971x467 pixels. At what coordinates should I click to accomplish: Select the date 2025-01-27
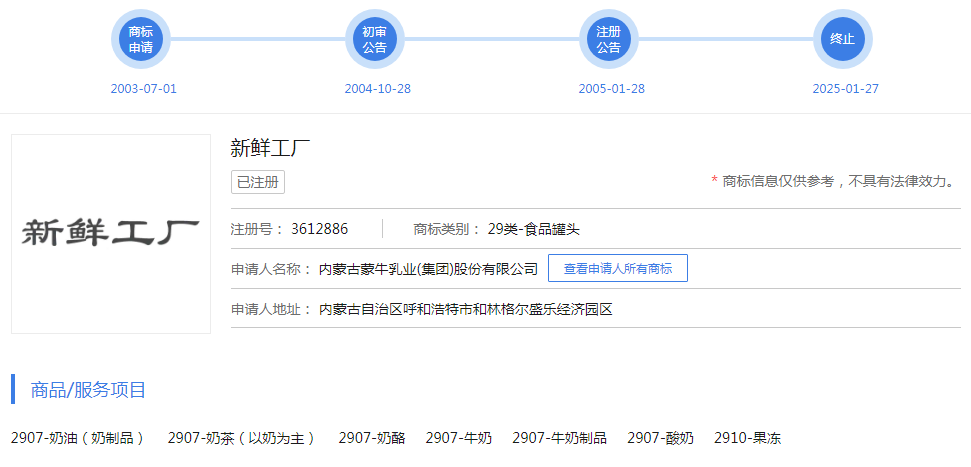(x=845, y=89)
